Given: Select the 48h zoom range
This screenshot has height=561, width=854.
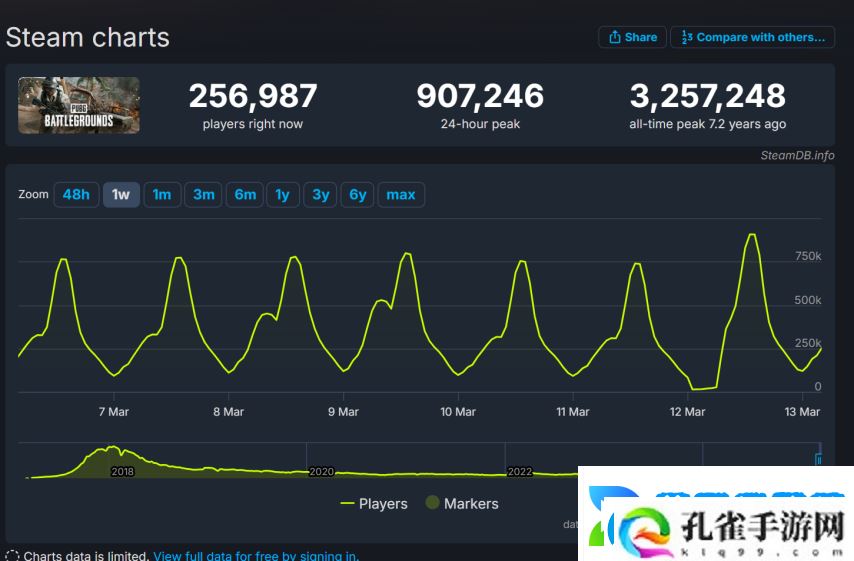Looking at the screenshot, I should pyautogui.click(x=76, y=194).
